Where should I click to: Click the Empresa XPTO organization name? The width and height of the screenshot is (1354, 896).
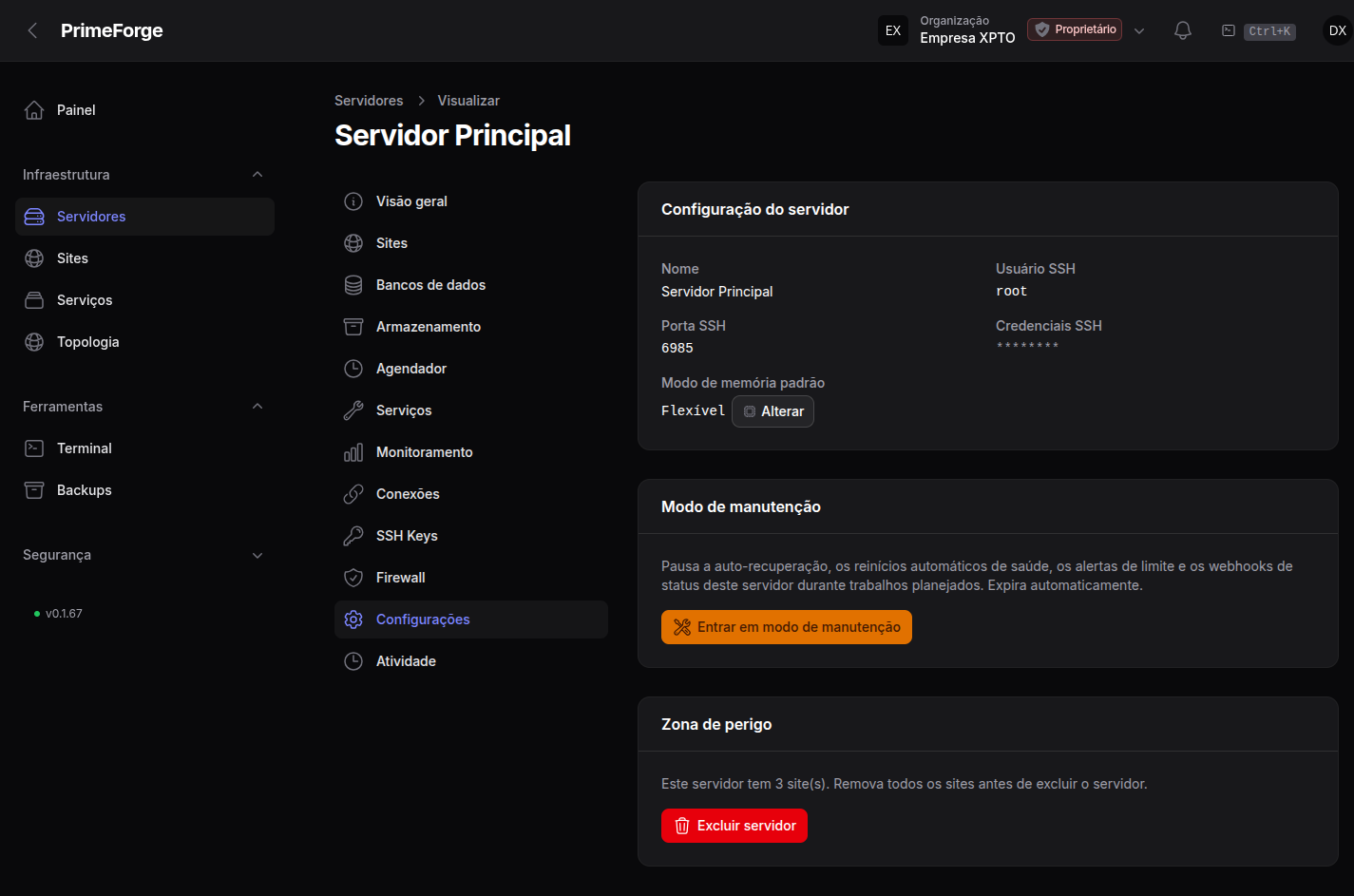(967, 38)
